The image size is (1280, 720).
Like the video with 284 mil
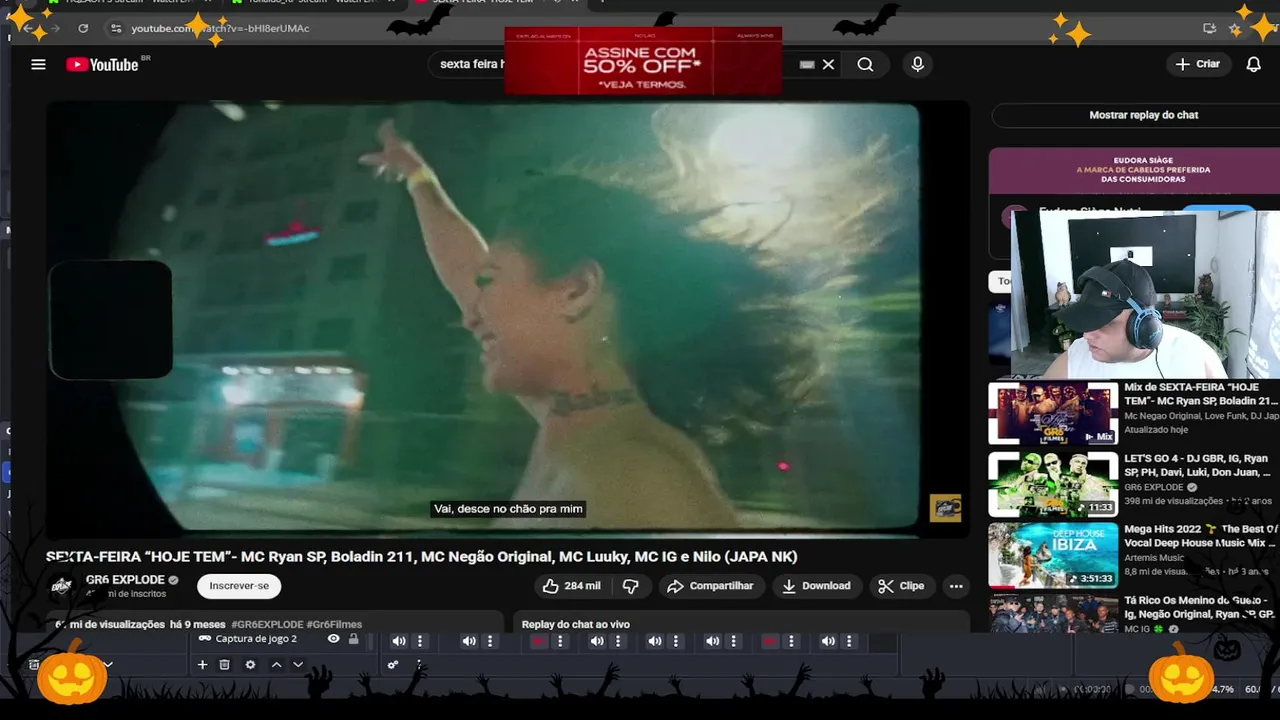[573, 586]
